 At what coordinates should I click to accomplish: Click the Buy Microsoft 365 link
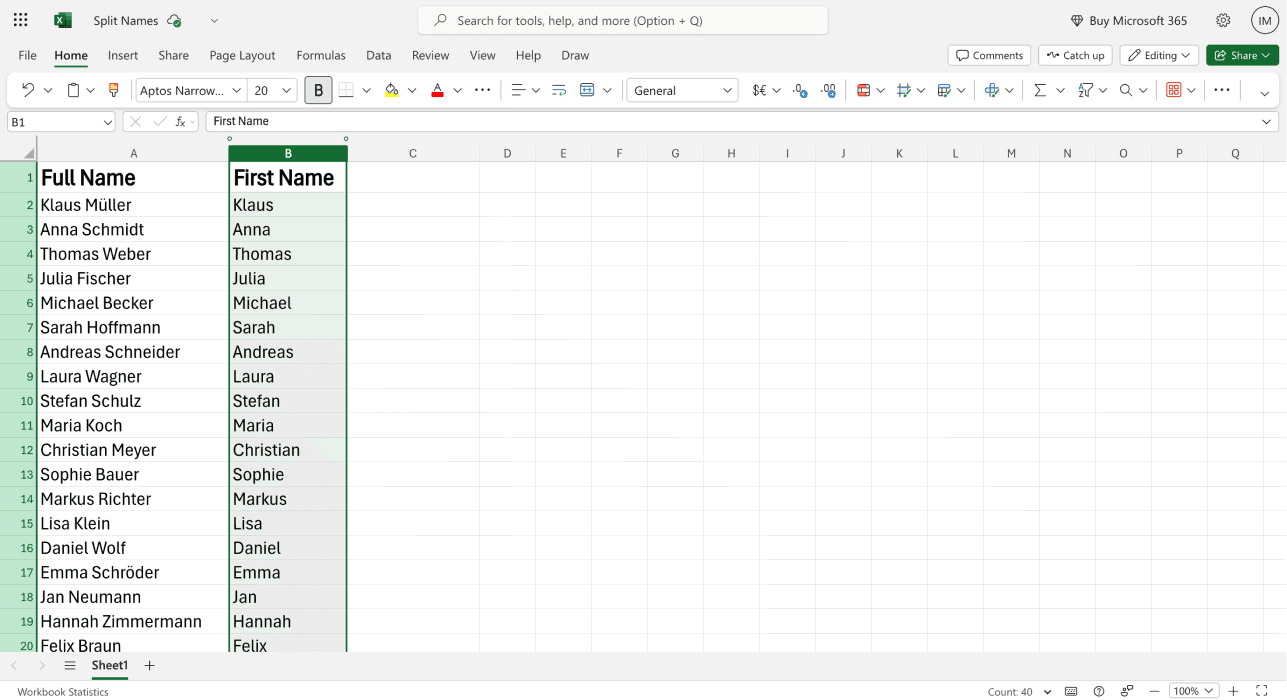coord(1127,19)
